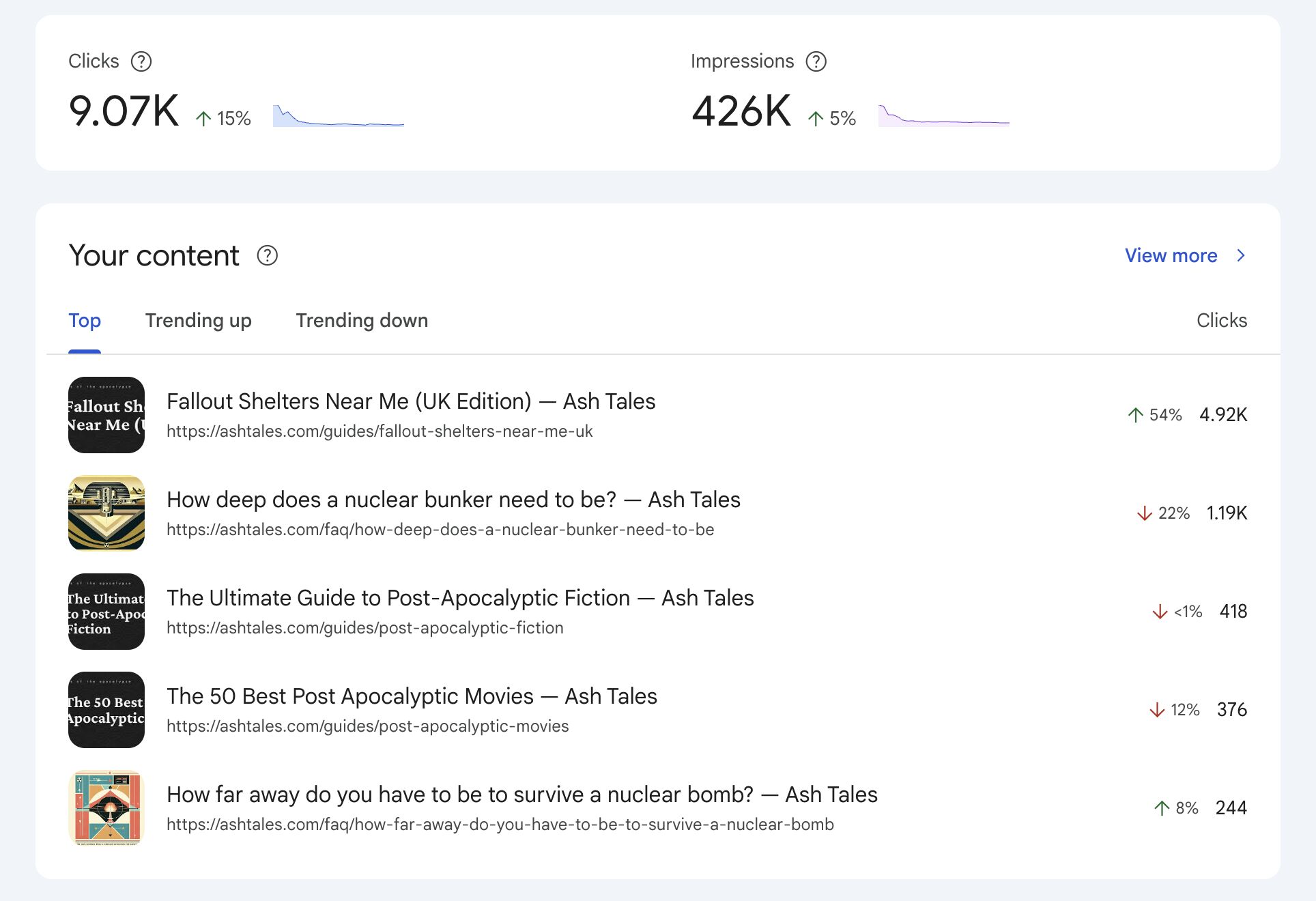Image resolution: width=1316 pixels, height=901 pixels.
Task: Switch to the Trending down tab
Action: (x=362, y=320)
